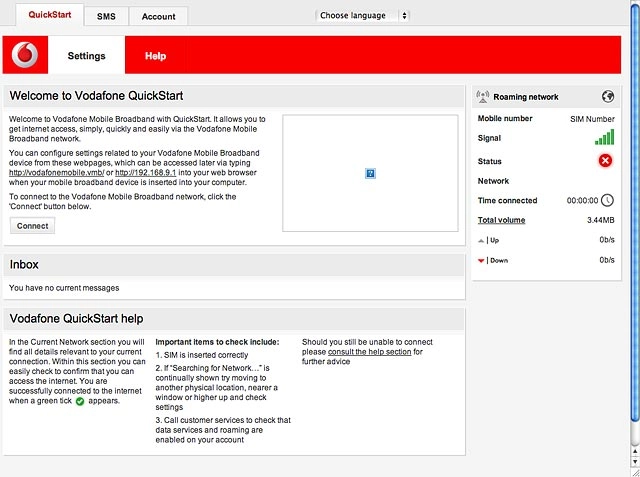Click the Welcome to Vodafone QuickStart heading
Screen dimensions: 640x477
[96, 95]
